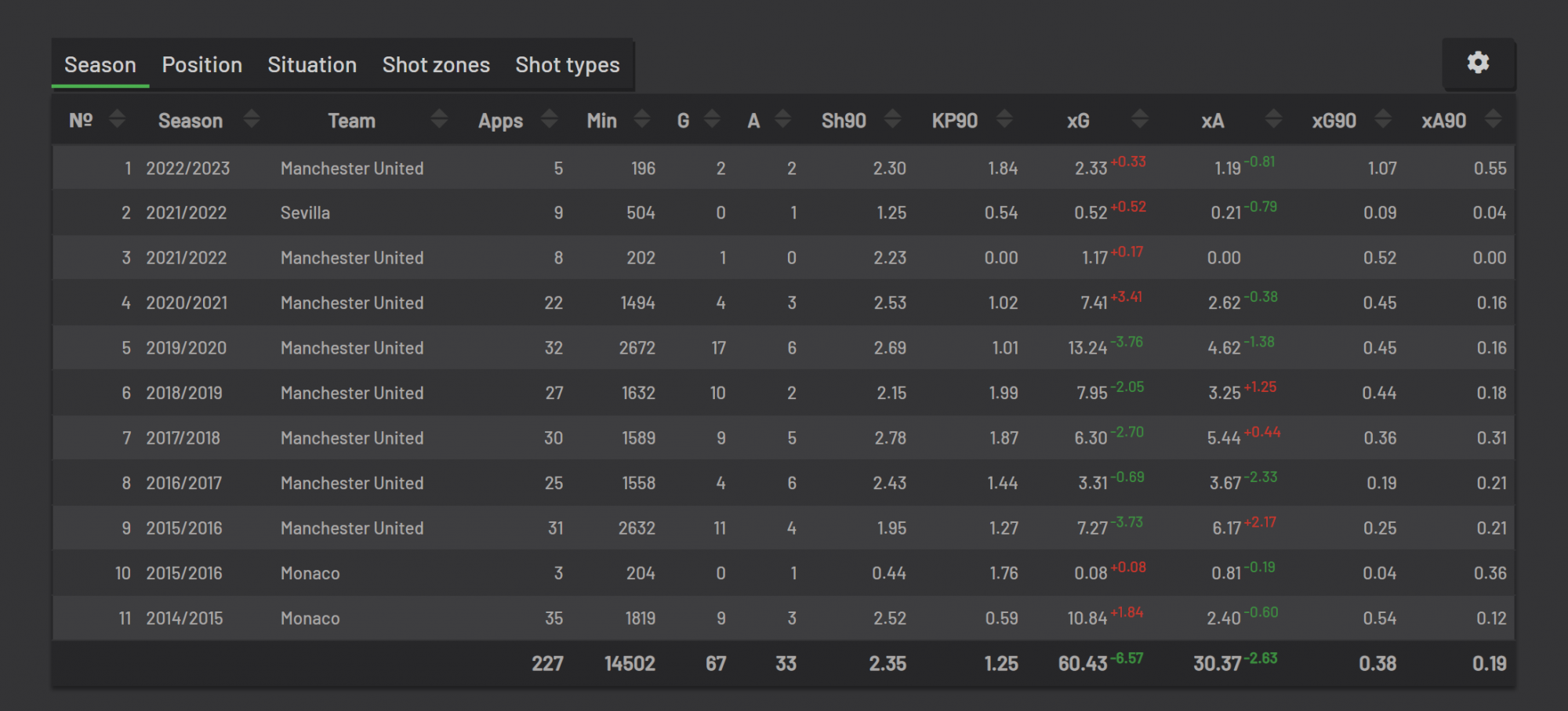The image size is (1568, 711).
Task: Show the Shot types tab
Action: [567, 65]
